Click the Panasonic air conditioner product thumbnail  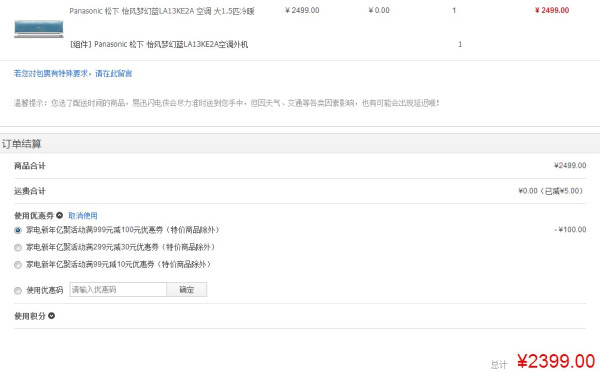pyautogui.click(x=39, y=29)
